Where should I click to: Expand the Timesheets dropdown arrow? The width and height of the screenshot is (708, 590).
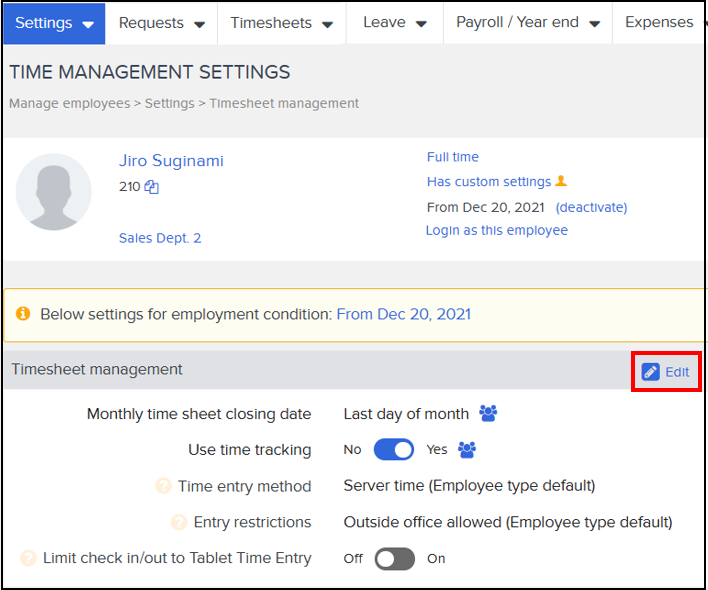pyautogui.click(x=328, y=24)
